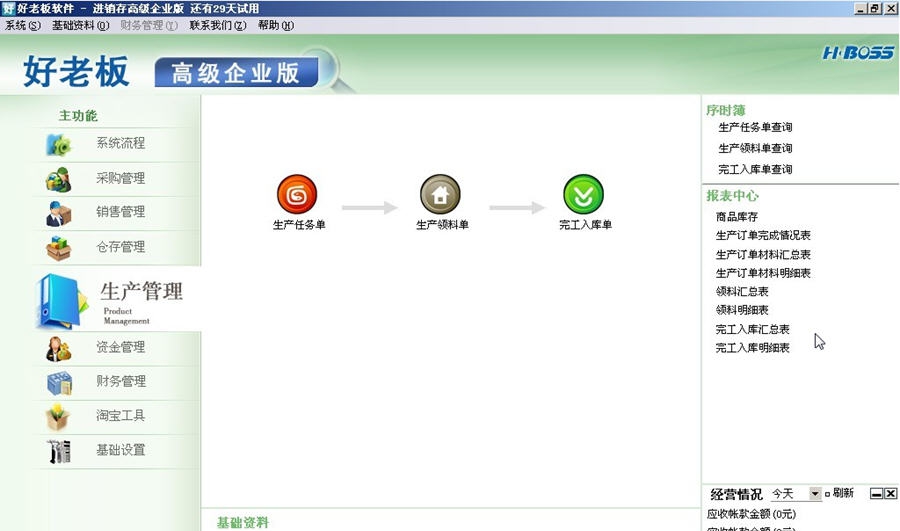The height and width of the screenshot is (531, 900).
Task: Open the 财务管理(Y) menu
Action: 149,25
